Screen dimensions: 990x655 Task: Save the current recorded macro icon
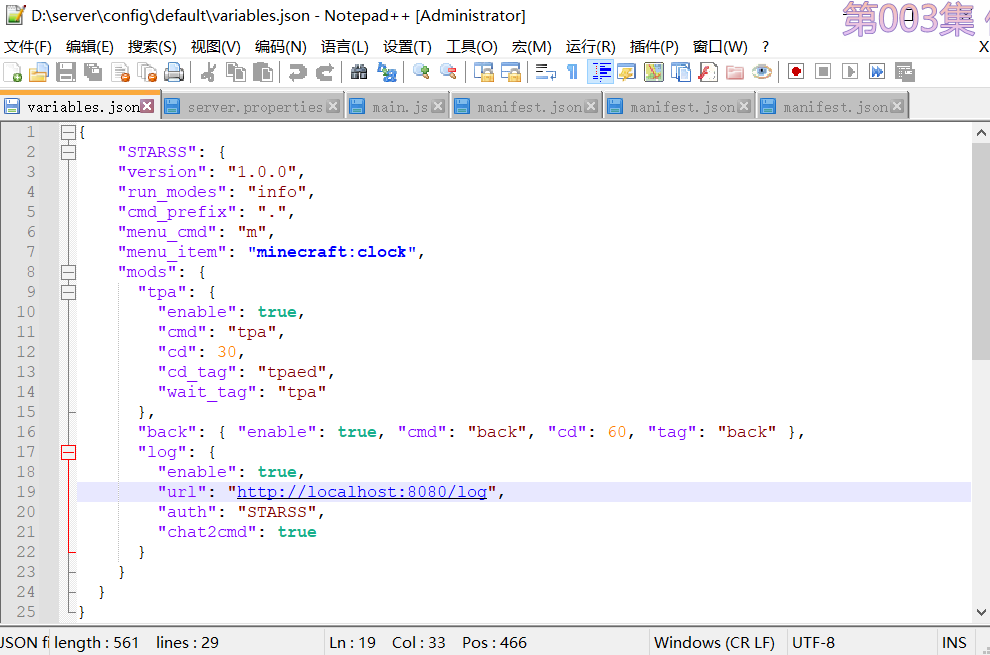tap(904, 72)
